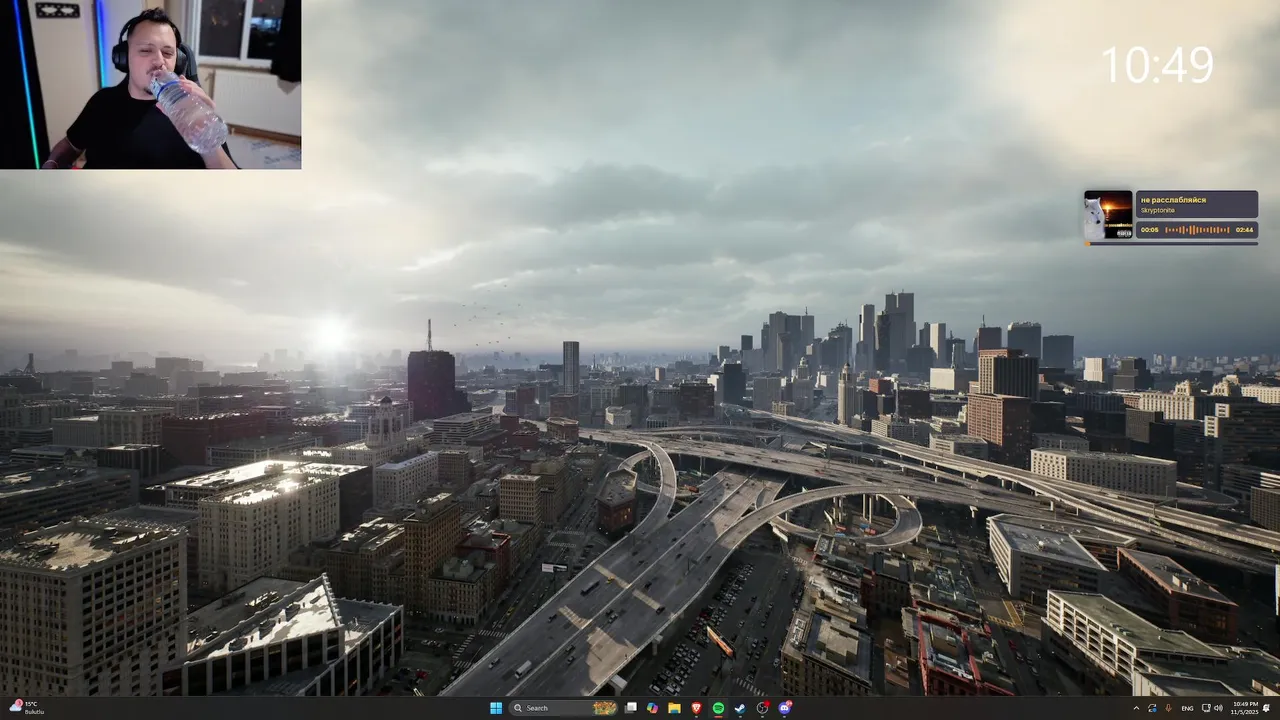Open the weather widget showing 15°C
Viewport: 1280px width, 720px height.
[x=26, y=708]
